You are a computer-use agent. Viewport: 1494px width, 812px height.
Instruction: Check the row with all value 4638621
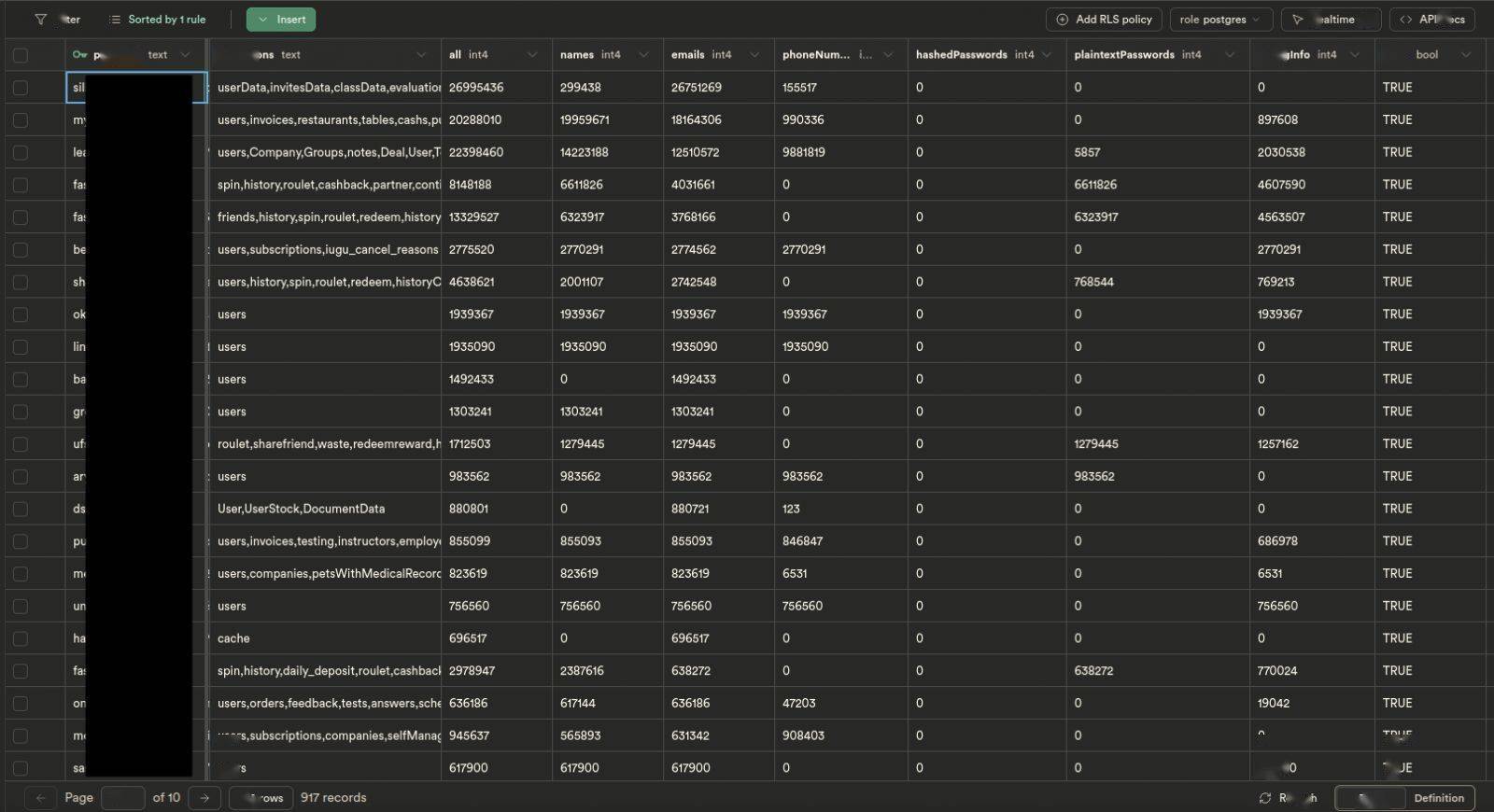21,282
